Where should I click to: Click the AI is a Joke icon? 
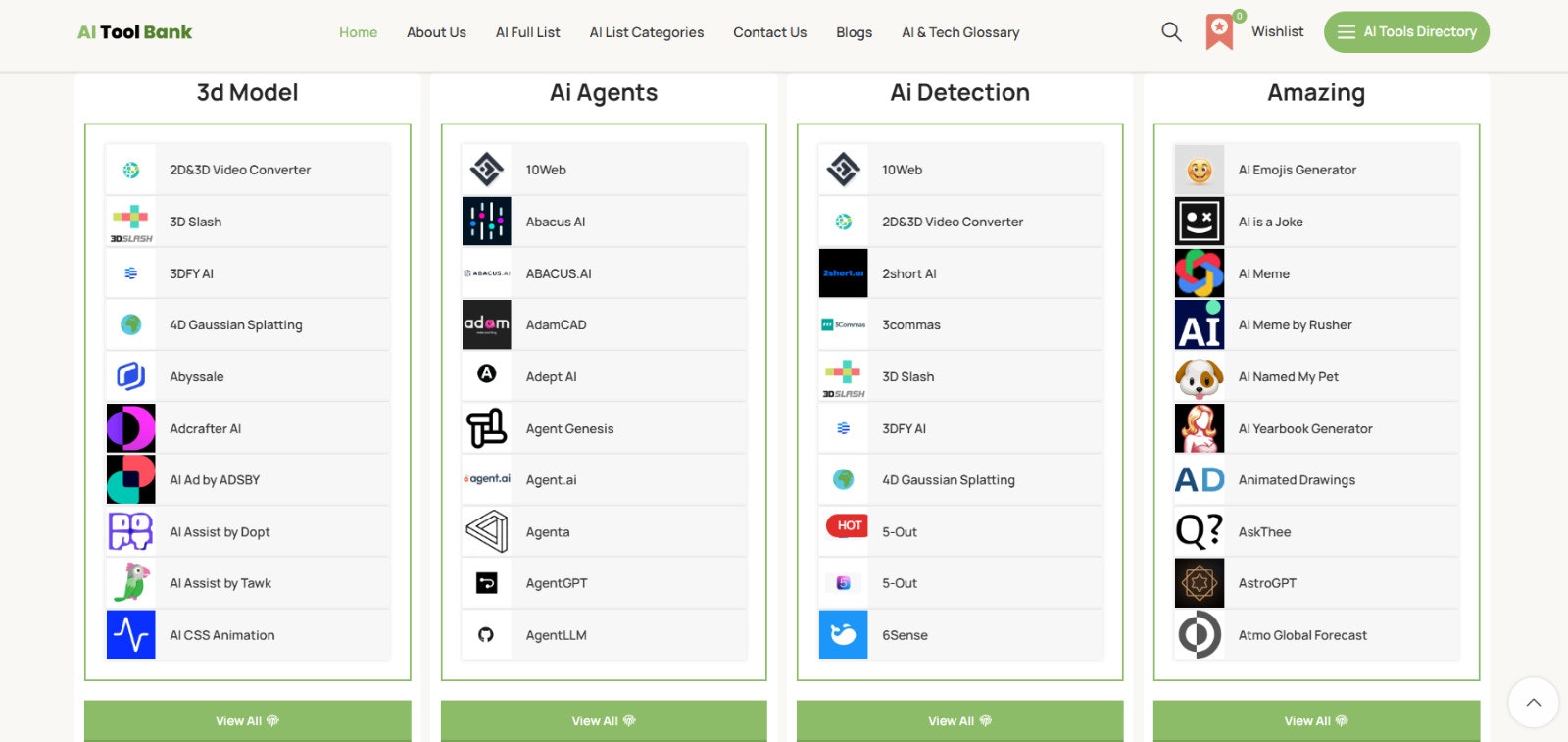pos(1200,222)
